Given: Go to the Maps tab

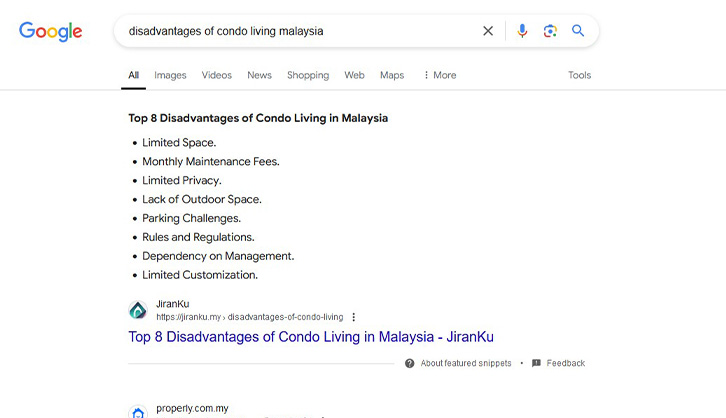Looking at the screenshot, I should click(392, 75).
